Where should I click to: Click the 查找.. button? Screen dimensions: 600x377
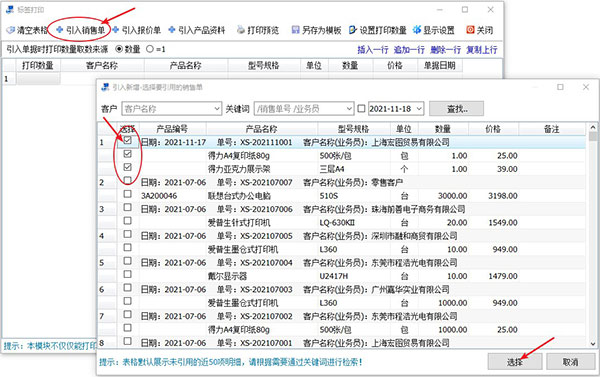click(457, 109)
